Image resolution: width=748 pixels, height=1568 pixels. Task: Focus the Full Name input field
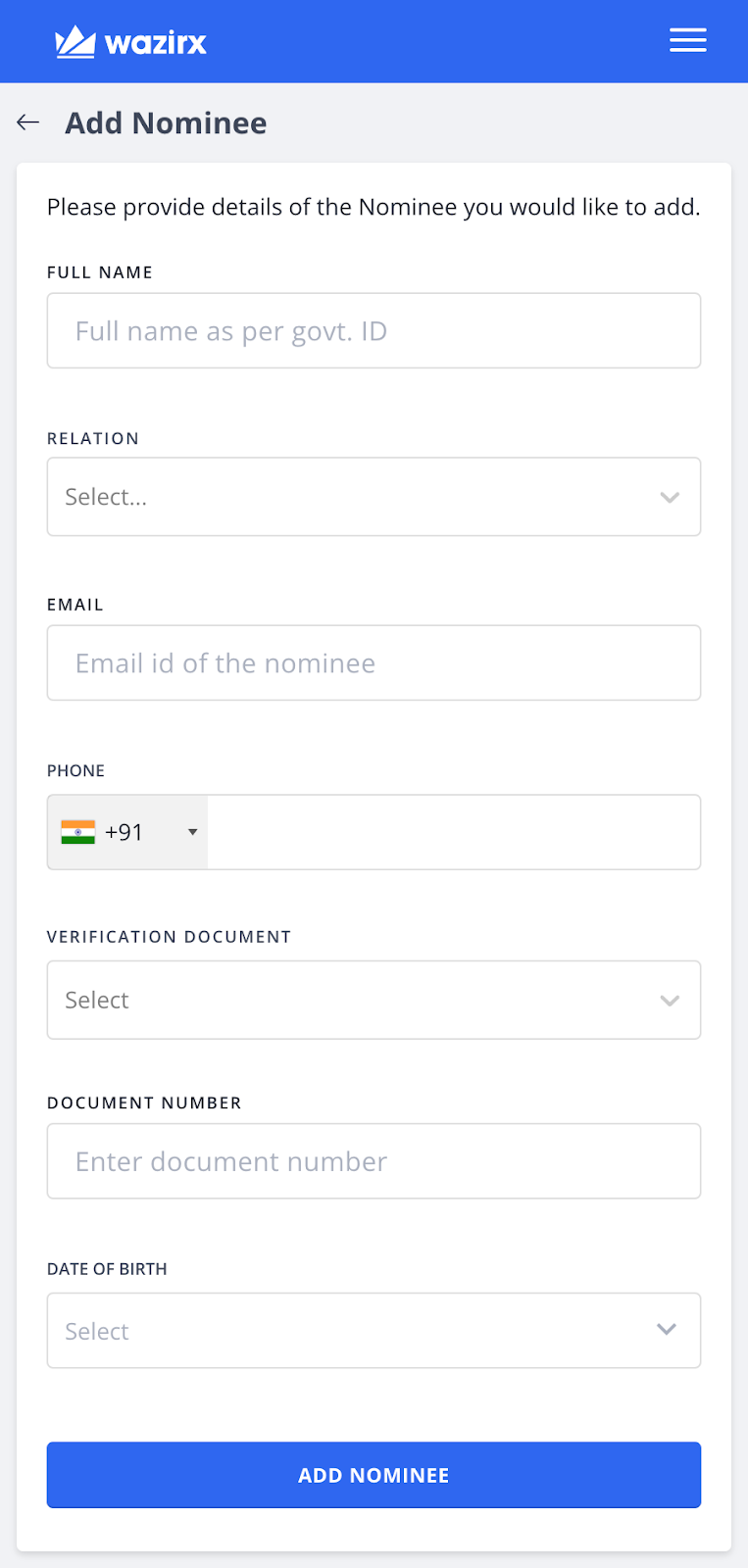374,331
